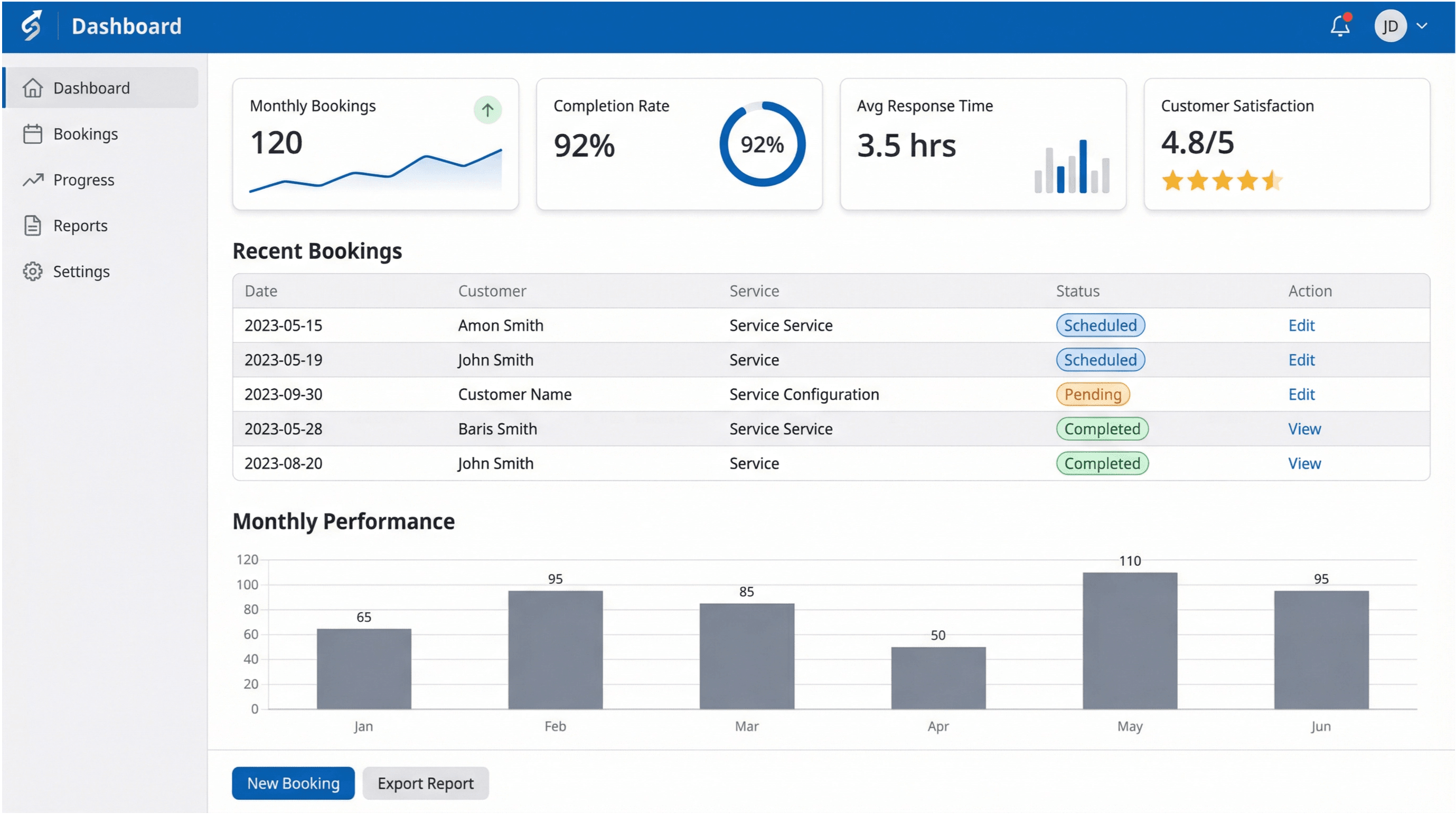The image size is (1456, 814).
Task: View Baris Smith's completed booking
Action: (1304, 429)
